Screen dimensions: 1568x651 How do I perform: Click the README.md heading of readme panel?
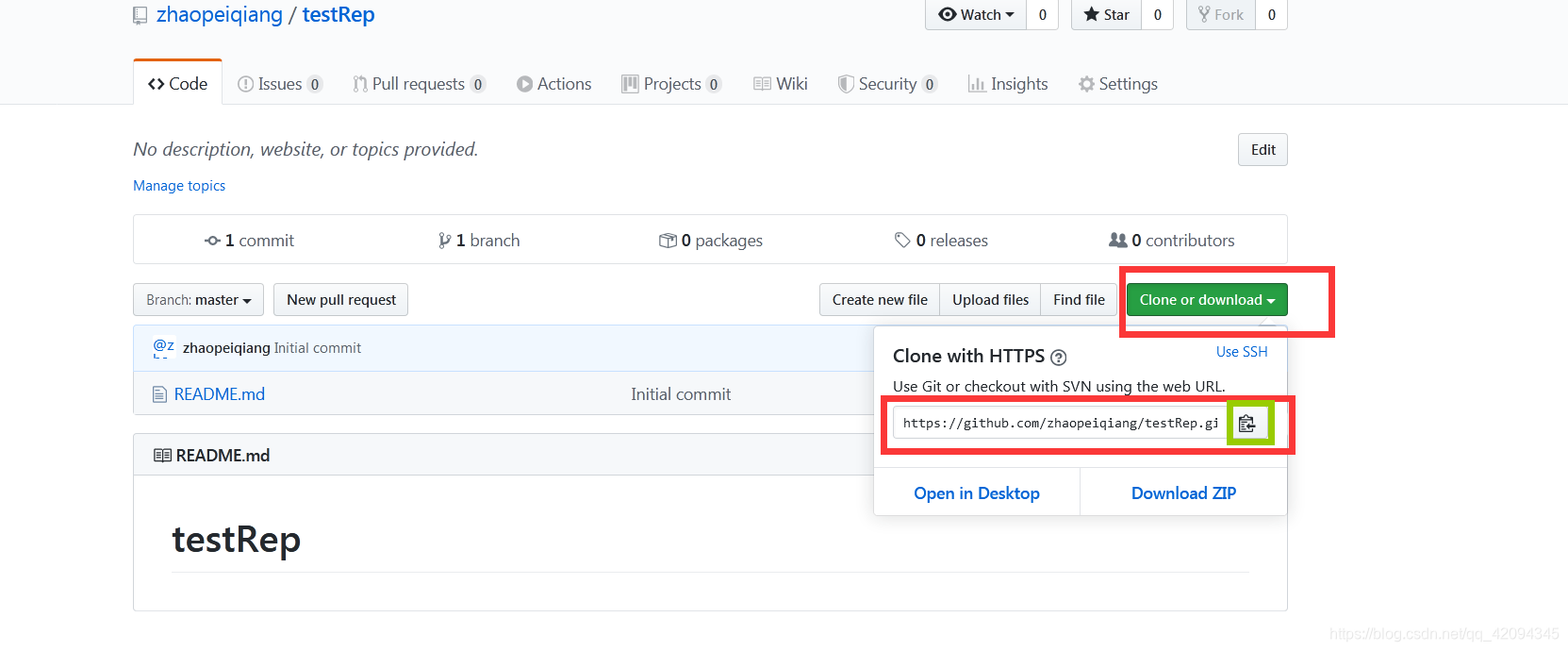point(223,456)
